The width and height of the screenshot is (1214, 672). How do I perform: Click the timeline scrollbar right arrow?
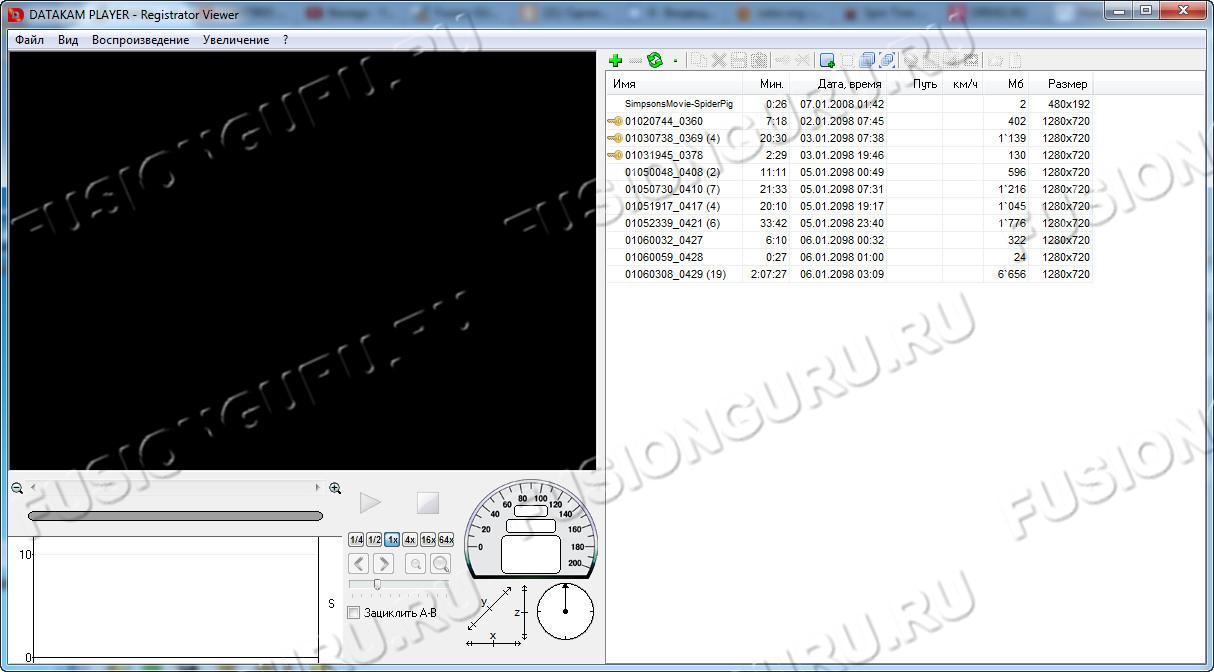click(x=318, y=488)
